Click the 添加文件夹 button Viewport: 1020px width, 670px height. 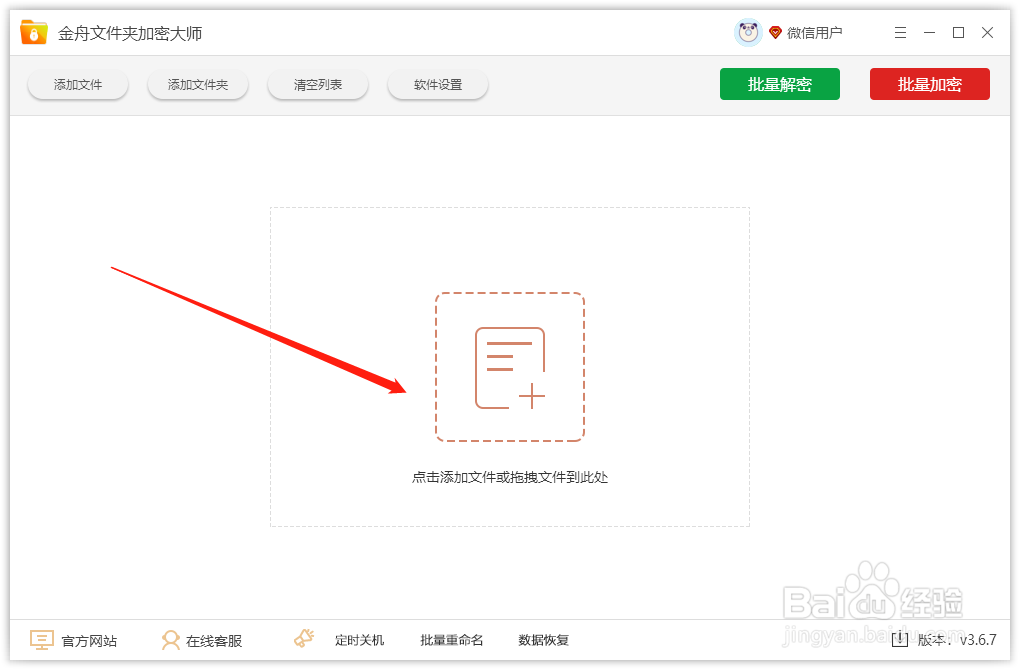pyautogui.click(x=198, y=85)
